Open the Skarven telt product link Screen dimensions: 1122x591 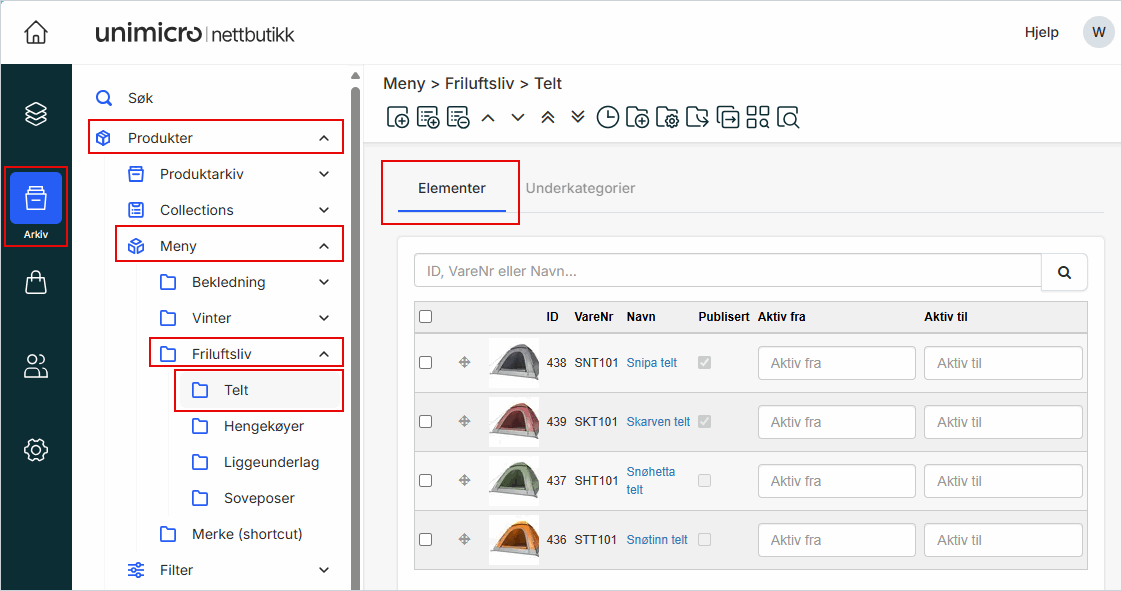(658, 422)
